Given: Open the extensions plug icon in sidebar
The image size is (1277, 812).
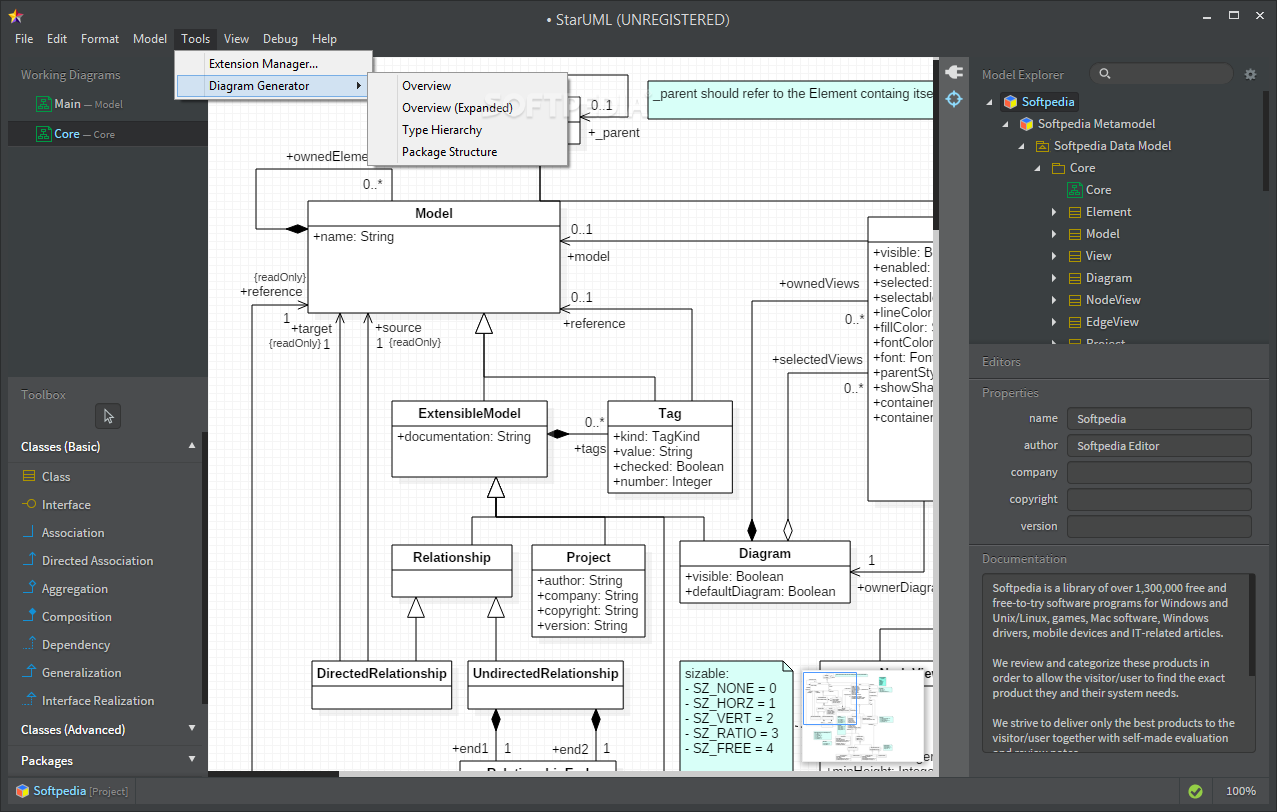Looking at the screenshot, I should (953, 72).
